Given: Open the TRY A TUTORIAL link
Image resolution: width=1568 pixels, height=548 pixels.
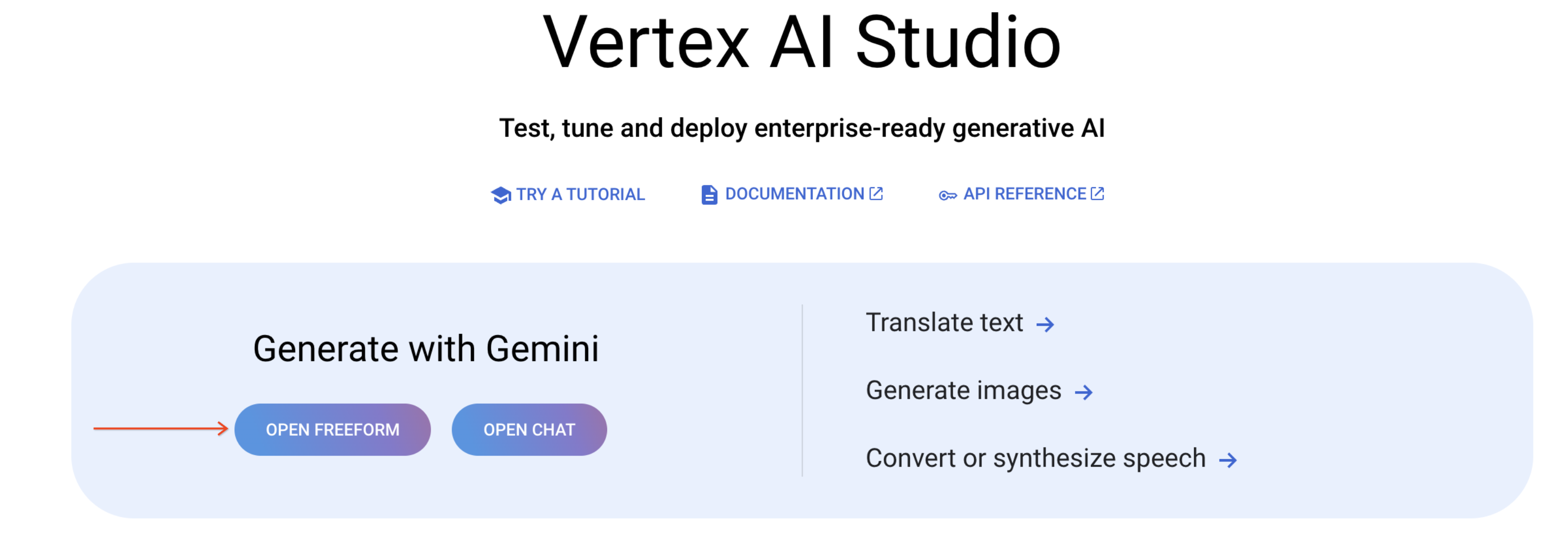Looking at the screenshot, I should tap(580, 195).
